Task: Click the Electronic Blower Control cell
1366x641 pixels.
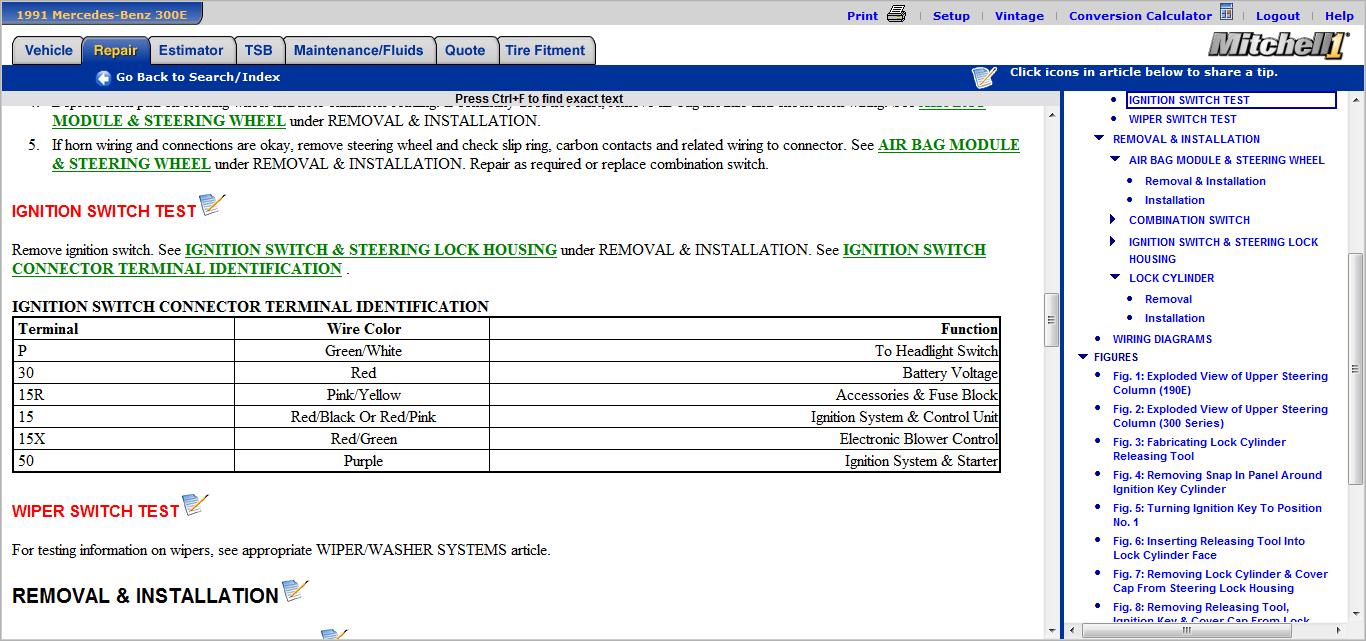Action: (x=745, y=439)
